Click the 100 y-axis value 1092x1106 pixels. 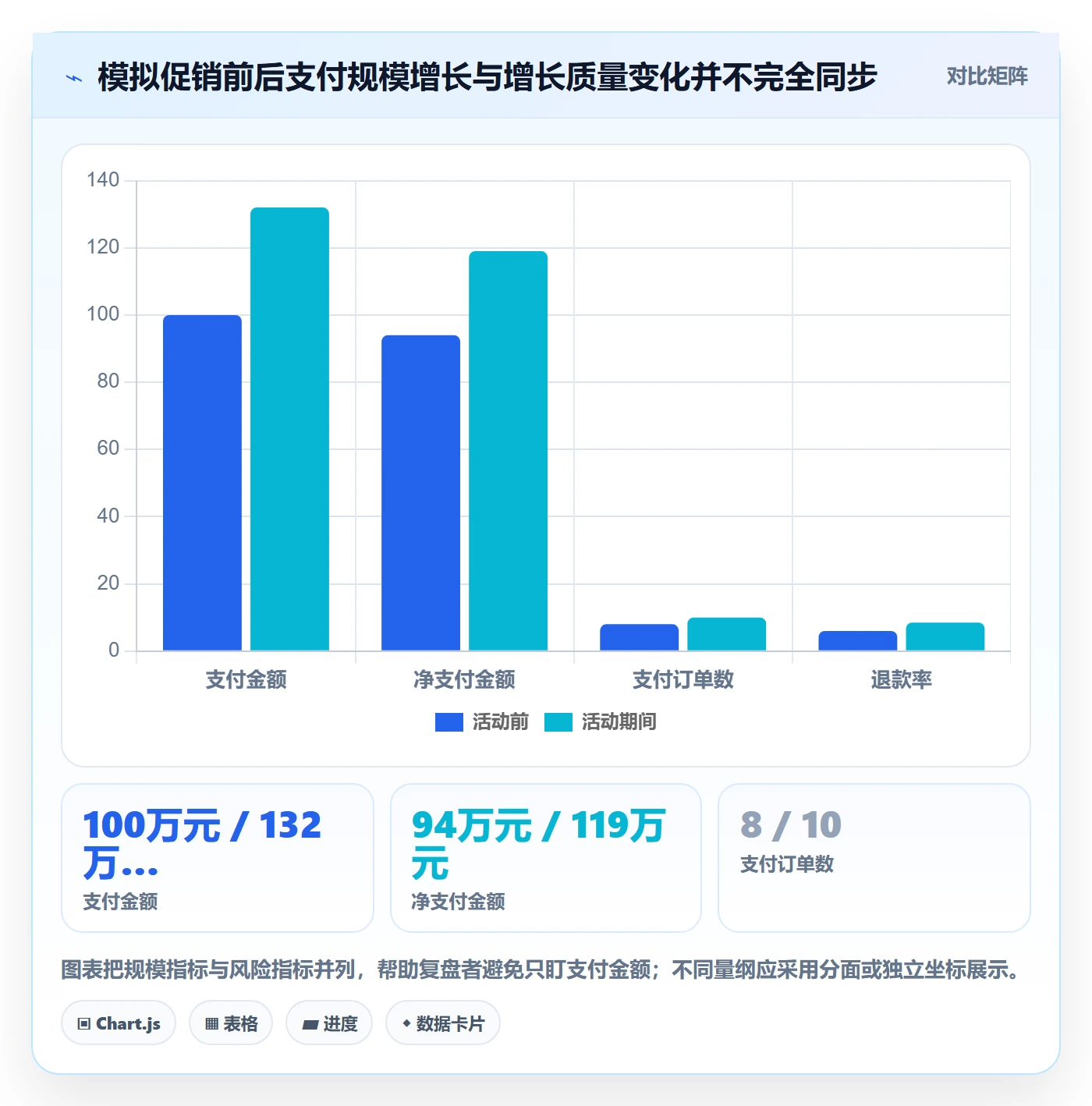point(103,314)
